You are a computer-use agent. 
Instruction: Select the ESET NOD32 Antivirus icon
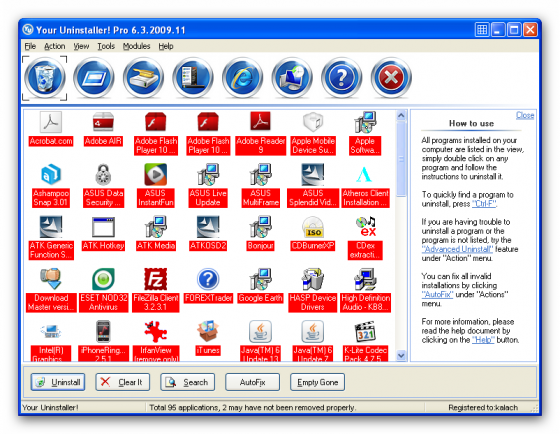(103, 279)
